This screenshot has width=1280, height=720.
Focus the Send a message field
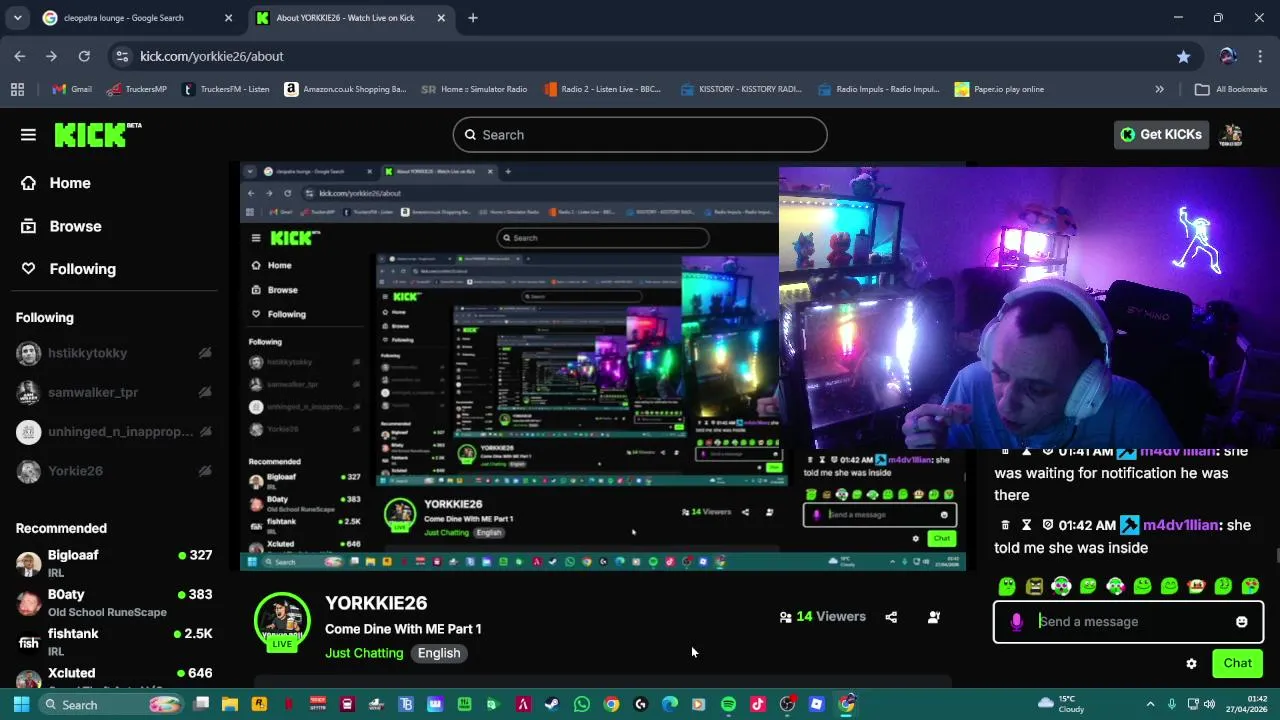1128,622
